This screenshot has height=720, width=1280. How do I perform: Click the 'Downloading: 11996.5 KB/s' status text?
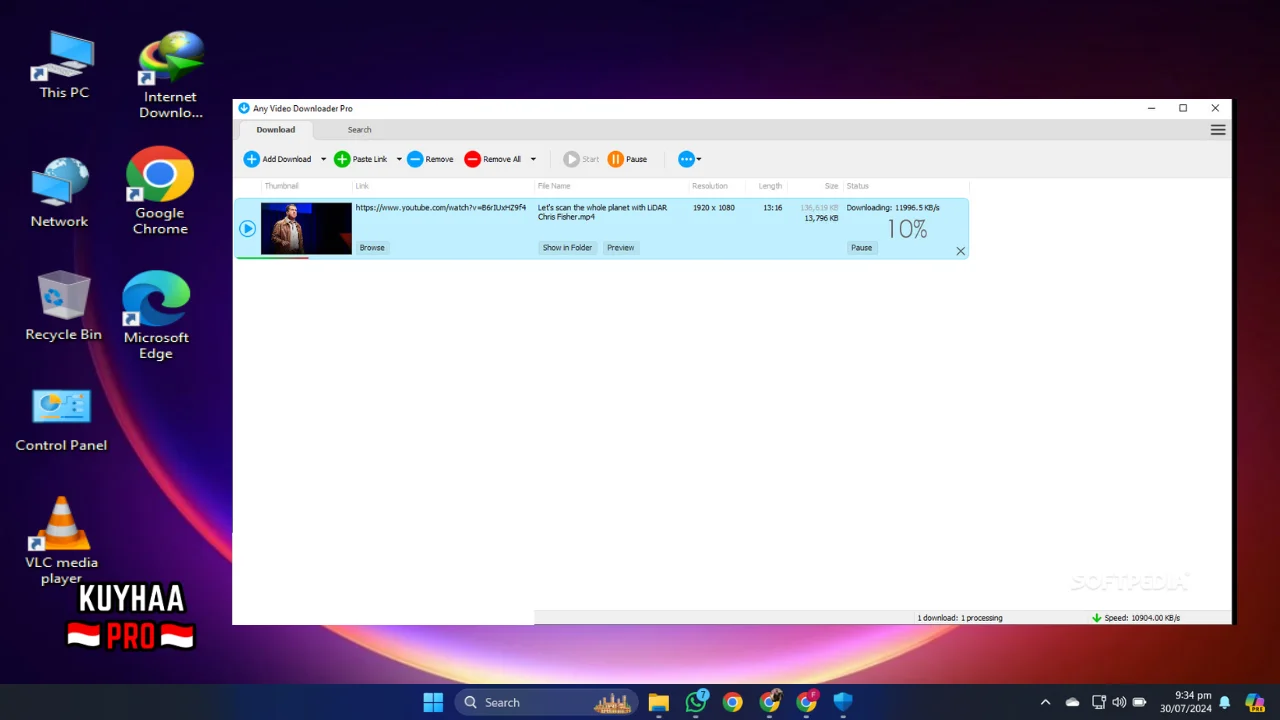coord(893,208)
